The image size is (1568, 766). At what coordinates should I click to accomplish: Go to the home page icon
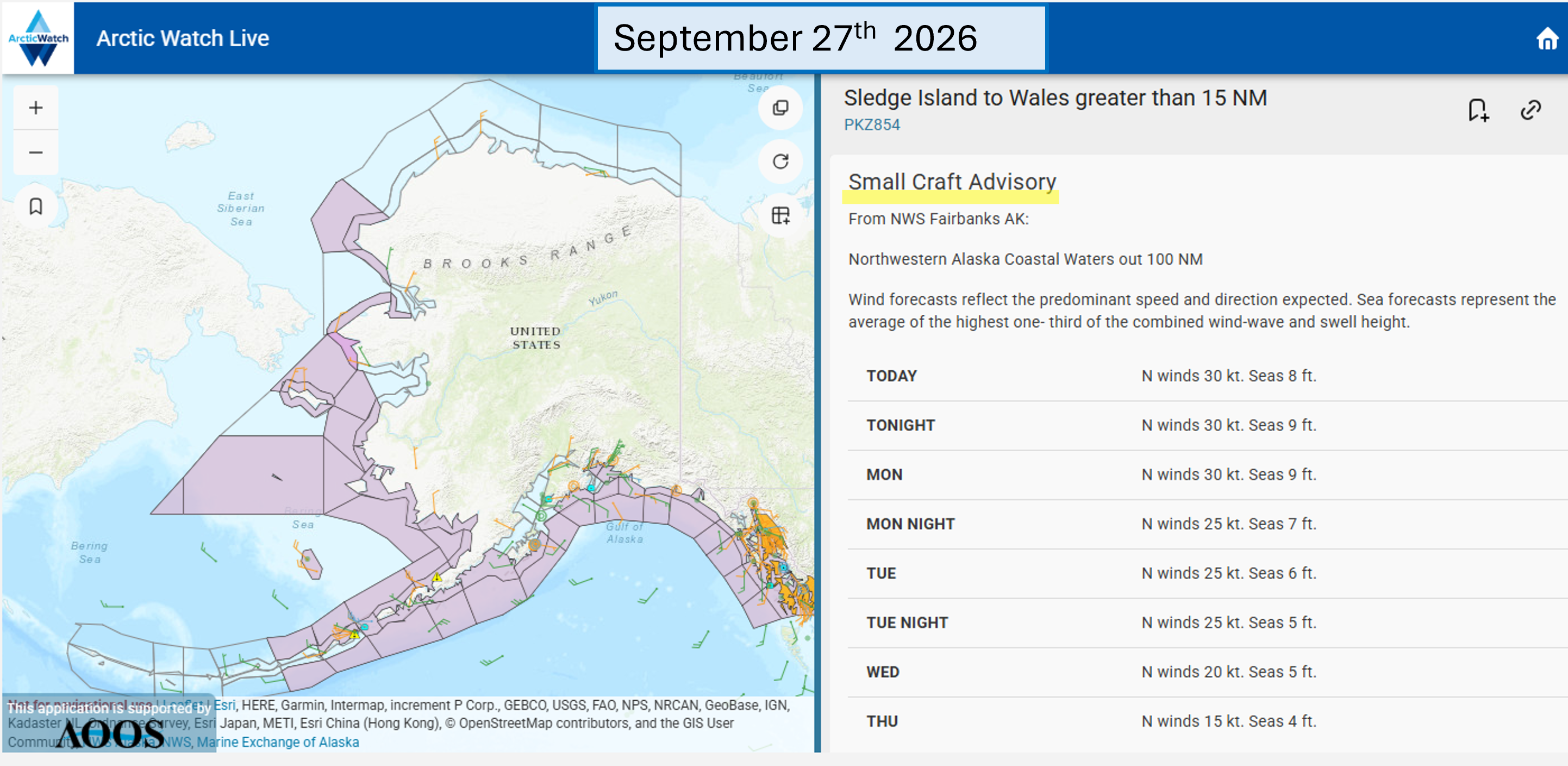click(1547, 40)
